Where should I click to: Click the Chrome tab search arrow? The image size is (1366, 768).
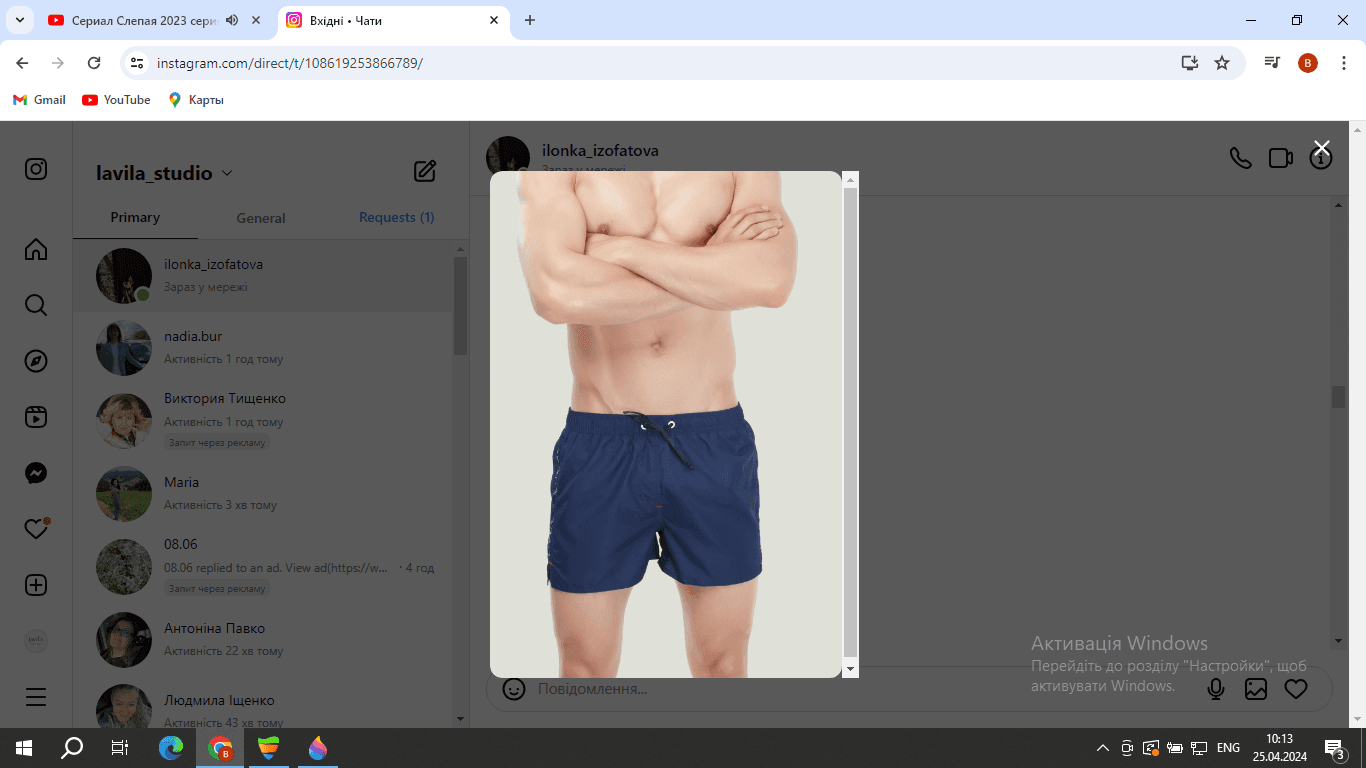[19, 20]
